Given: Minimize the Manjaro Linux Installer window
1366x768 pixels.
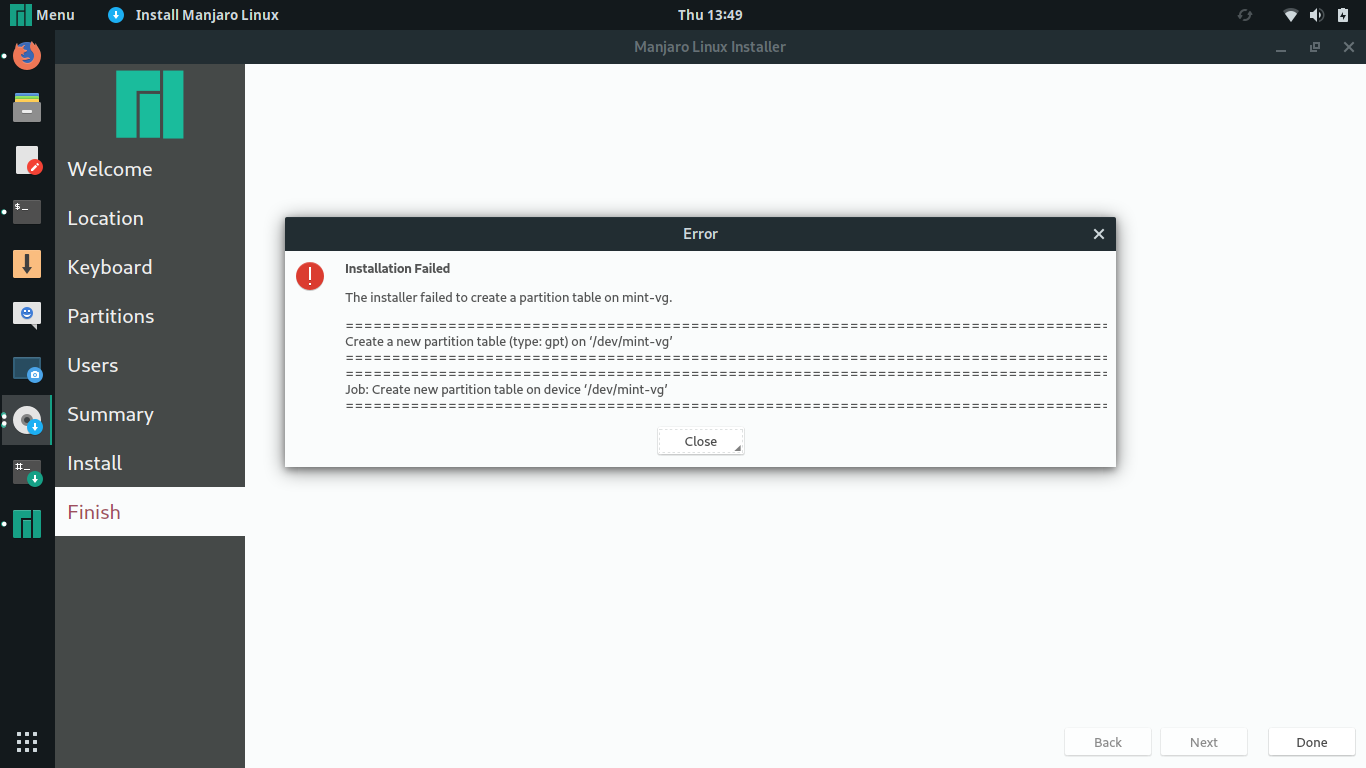Looking at the screenshot, I should [1281, 47].
